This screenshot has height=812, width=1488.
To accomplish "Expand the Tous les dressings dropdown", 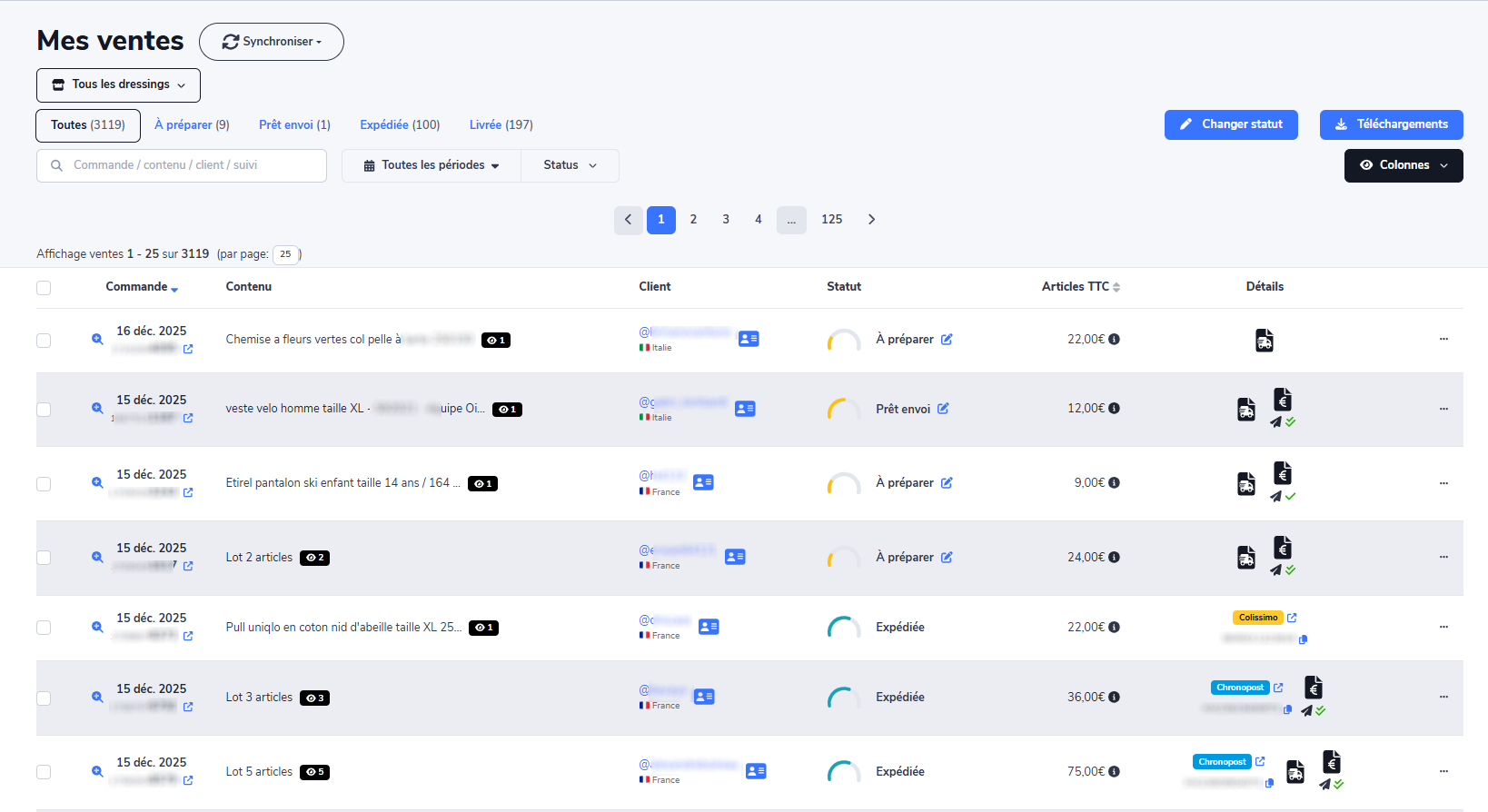I will point(118,84).
